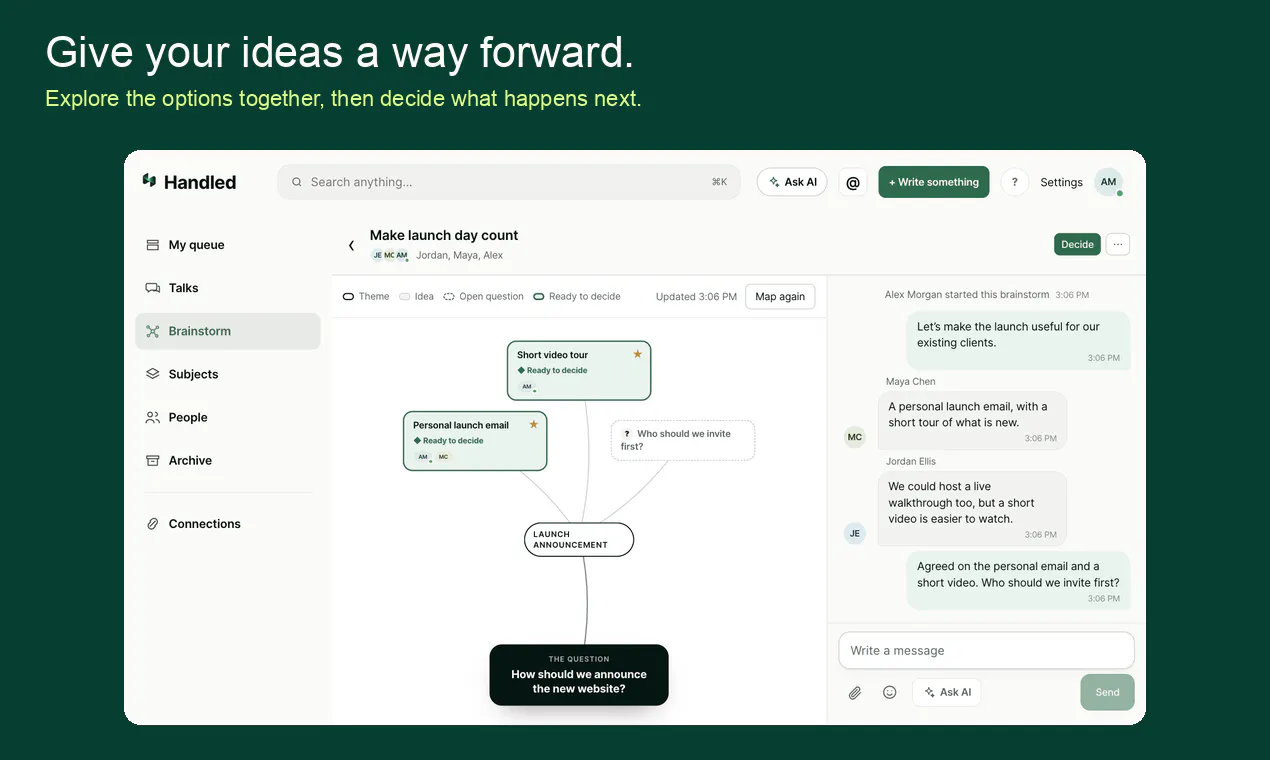
Task: Click the JE avatar beside Jordan's message
Action: click(x=855, y=533)
